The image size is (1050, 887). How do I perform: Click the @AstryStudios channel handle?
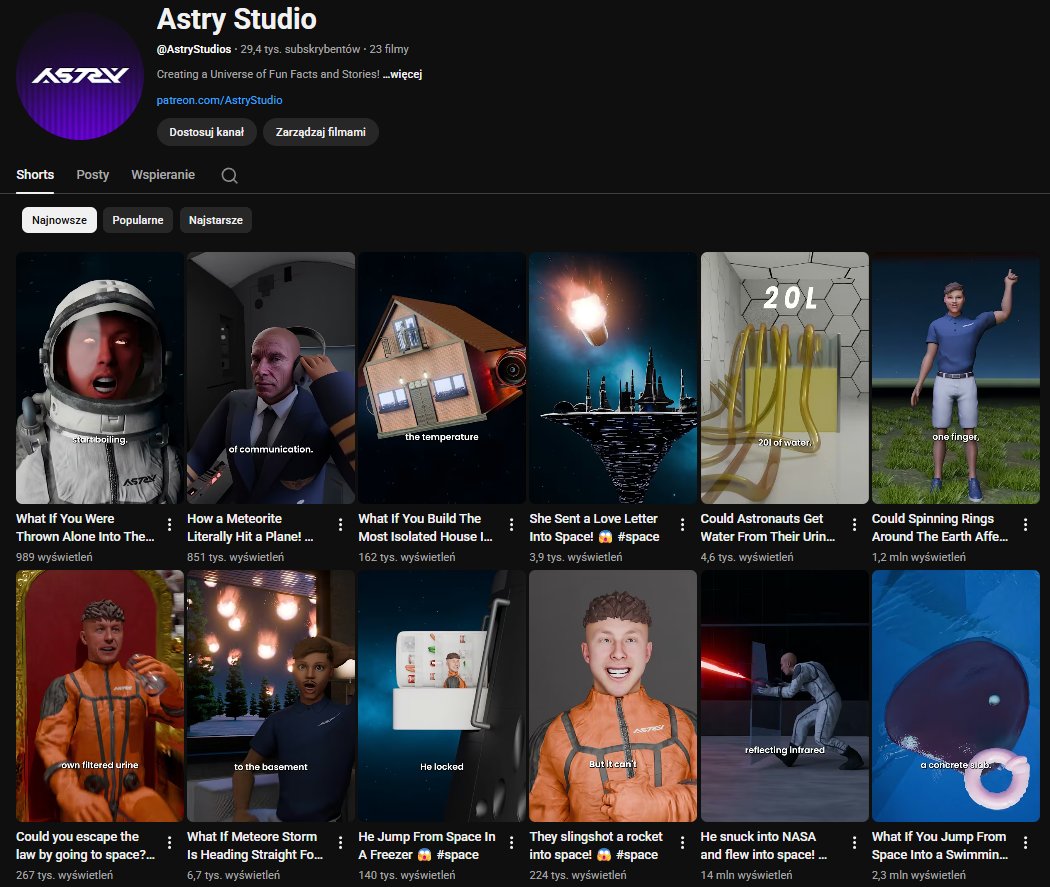194,49
